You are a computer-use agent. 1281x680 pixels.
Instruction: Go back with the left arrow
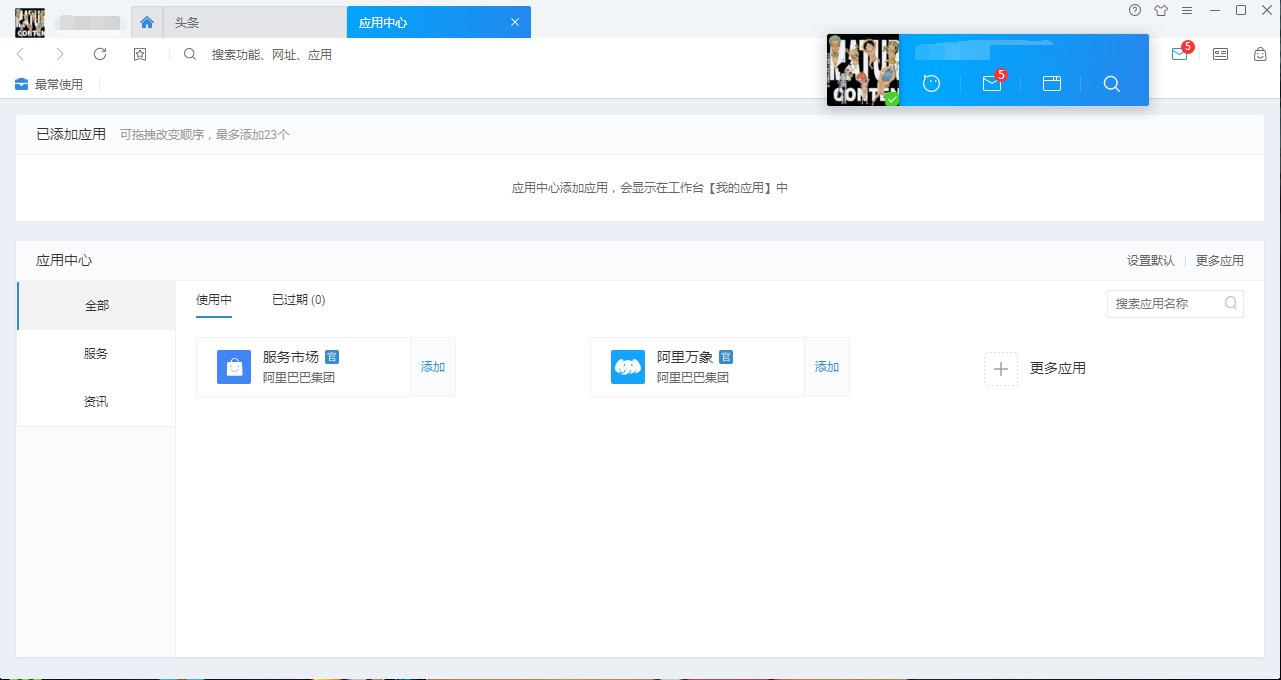coord(20,54)
